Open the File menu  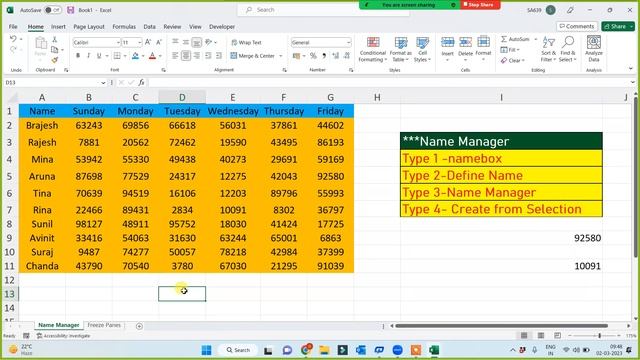pyautogui.click(x=13, y=27)
